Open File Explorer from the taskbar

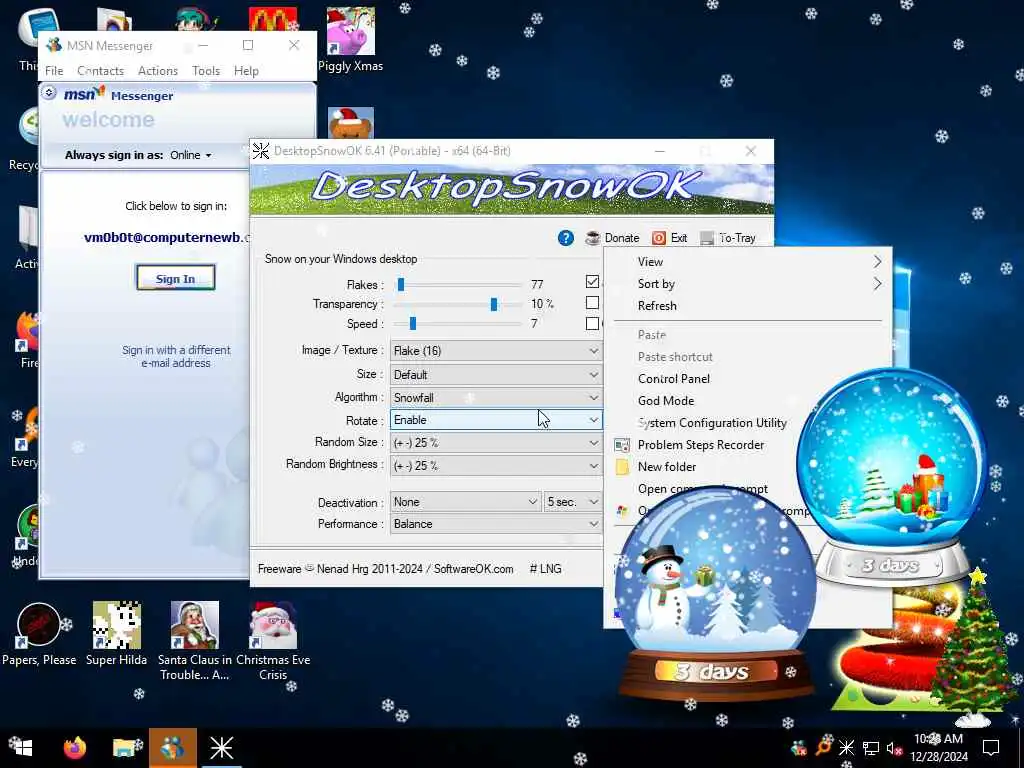point(125,748)
